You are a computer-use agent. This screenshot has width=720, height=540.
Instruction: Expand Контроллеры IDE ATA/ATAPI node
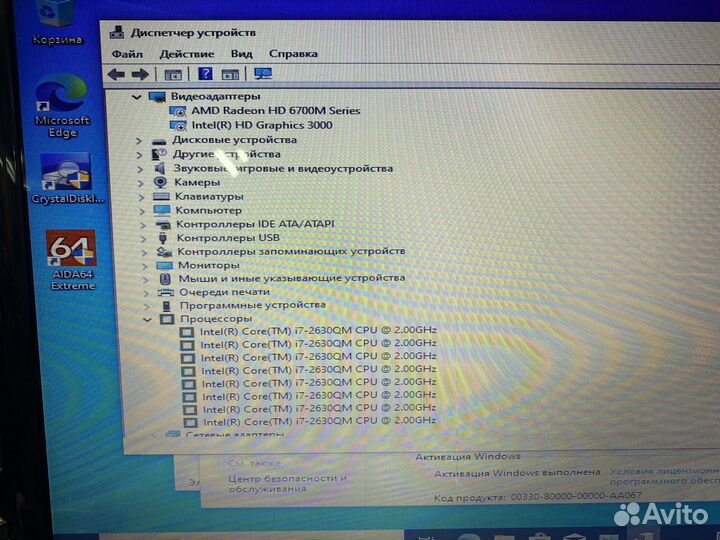tap(143, 225)
